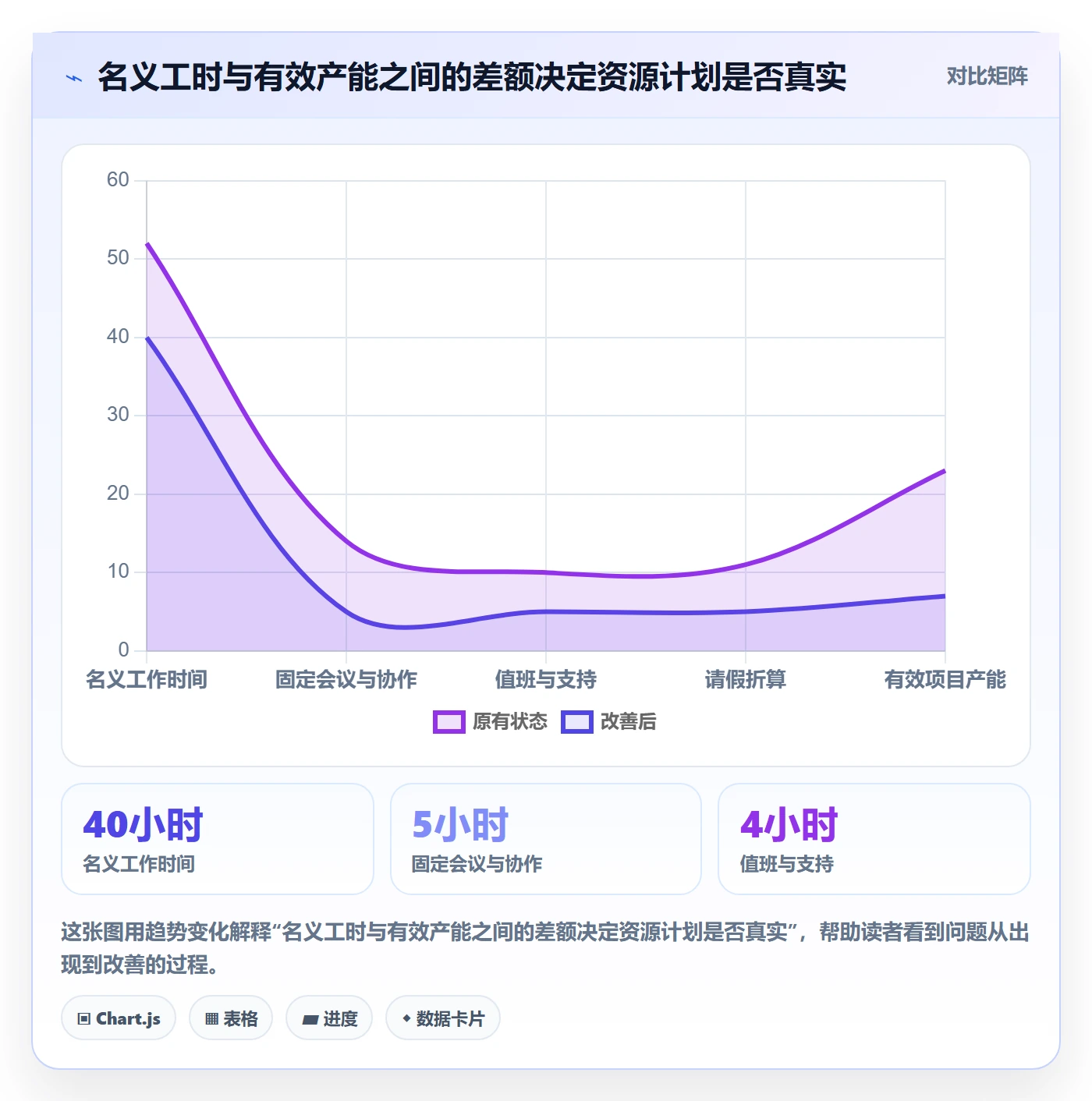Select the 数据卡片 tag chip
1092x1101 pixels.
coord(443,1018)
